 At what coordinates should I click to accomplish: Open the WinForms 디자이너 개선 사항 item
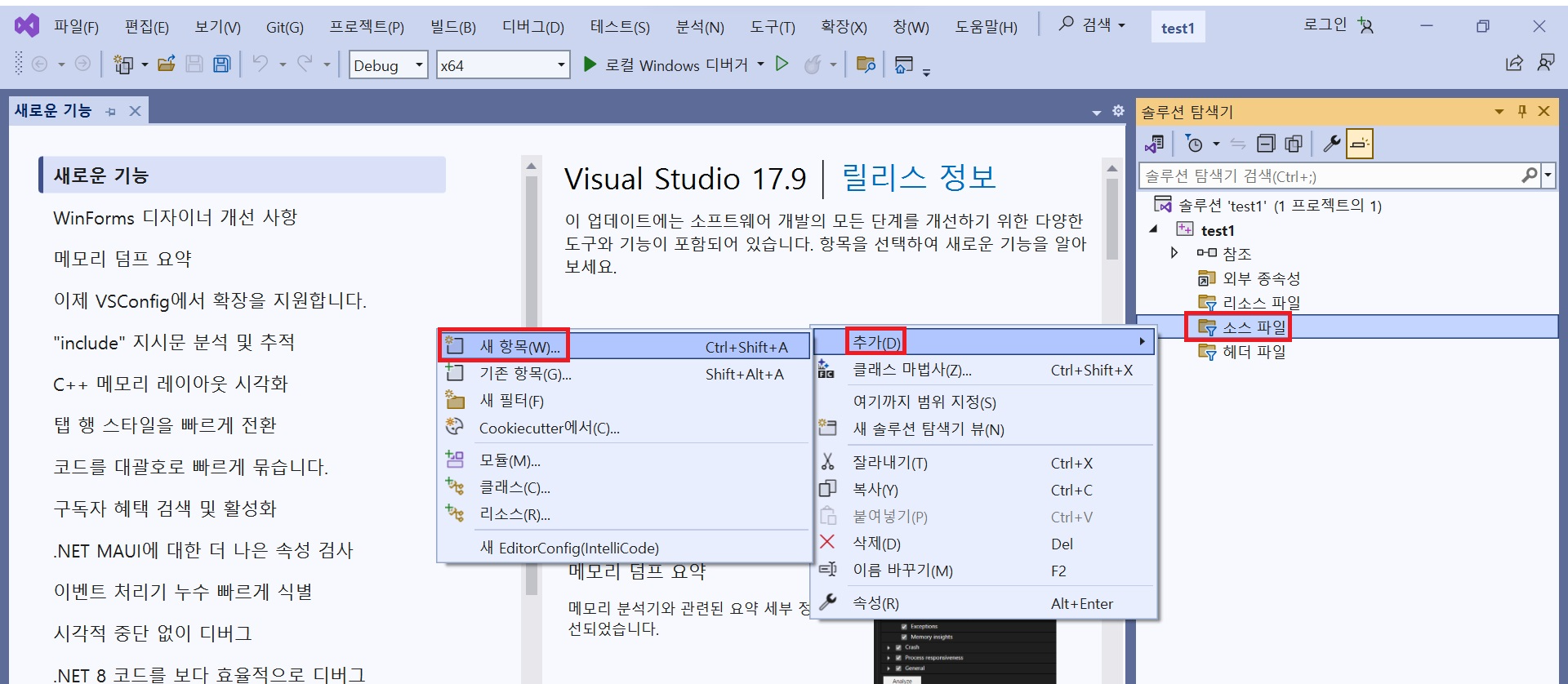click(175, 217)
